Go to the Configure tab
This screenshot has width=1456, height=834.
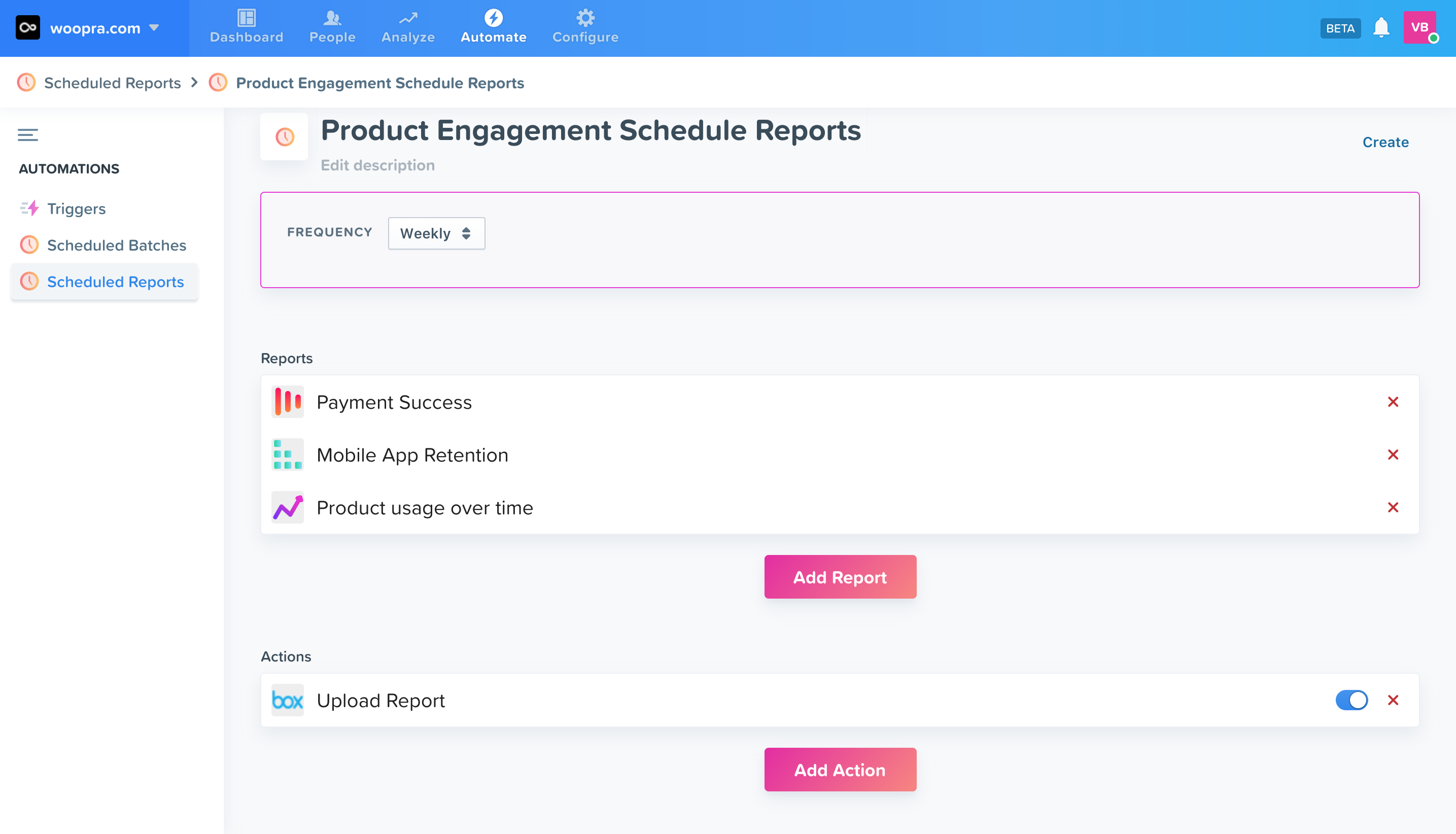585,27
